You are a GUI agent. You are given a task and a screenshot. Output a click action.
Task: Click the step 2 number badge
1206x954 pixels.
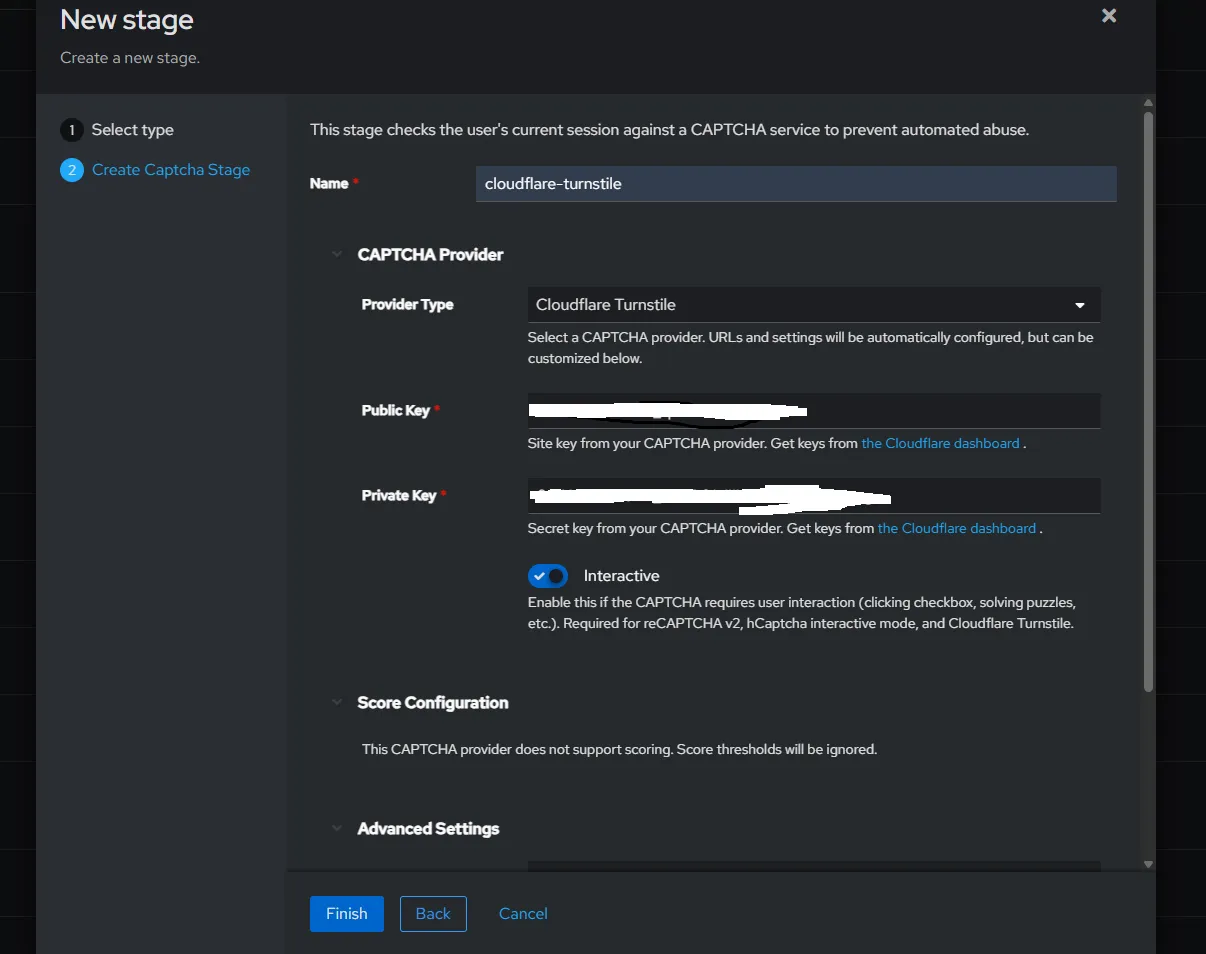pyautogui.click(x=71, y=170)
